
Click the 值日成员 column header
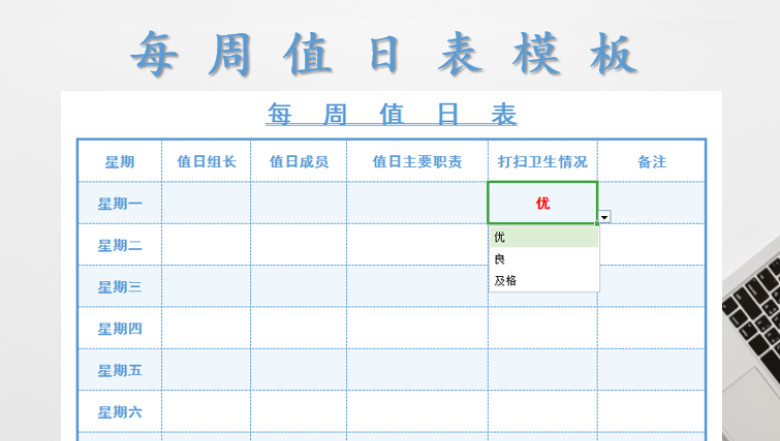click(298, 162)
